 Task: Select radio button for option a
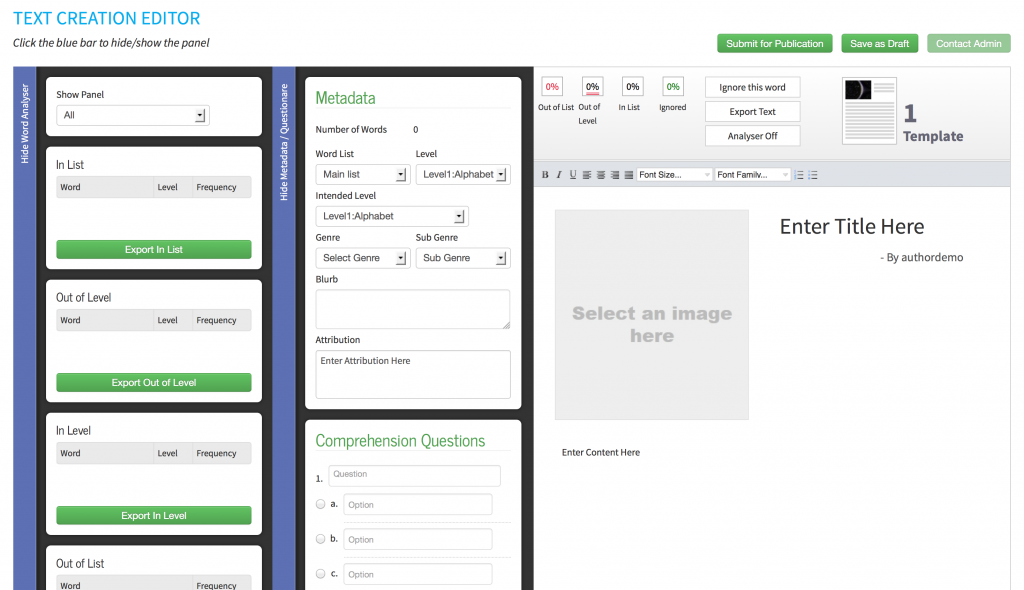point(321,504)
